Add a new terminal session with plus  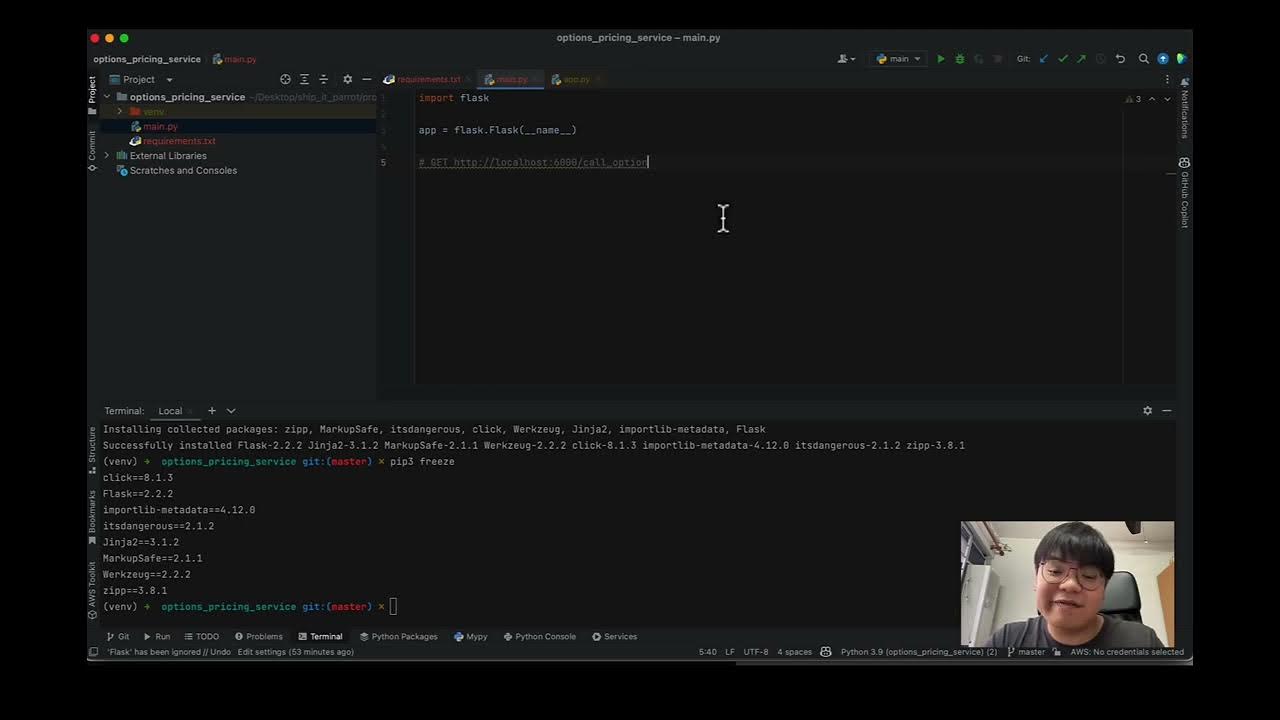211,411
